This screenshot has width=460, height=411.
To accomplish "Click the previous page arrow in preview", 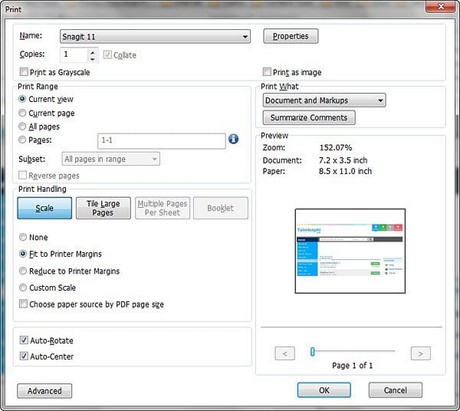I will pyautogui.click(x=285, y=353).
